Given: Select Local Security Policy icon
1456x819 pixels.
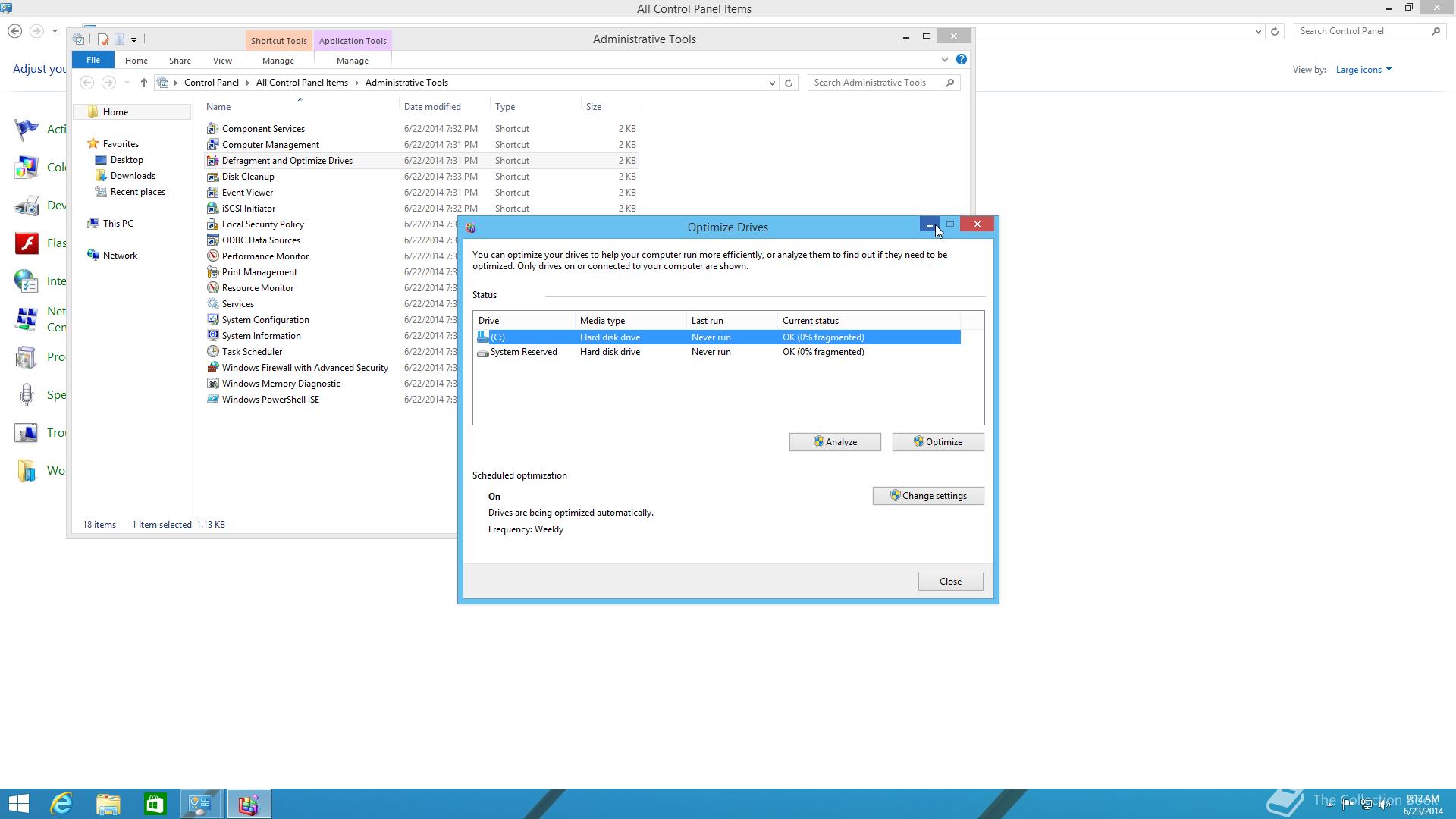Looking at the screenshot, I should [x=213, y=224].
